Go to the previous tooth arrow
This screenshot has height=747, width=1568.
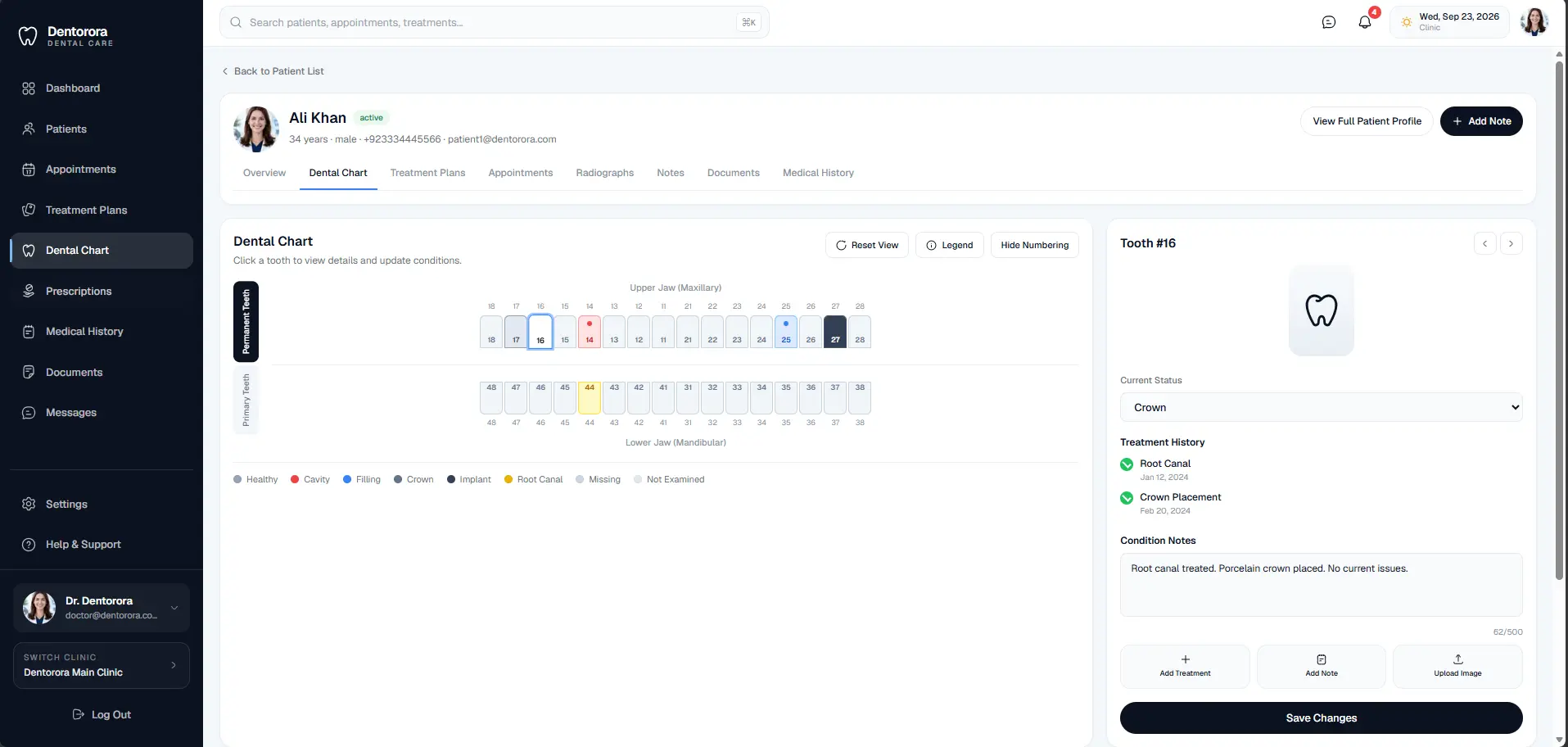[1484, 243]
